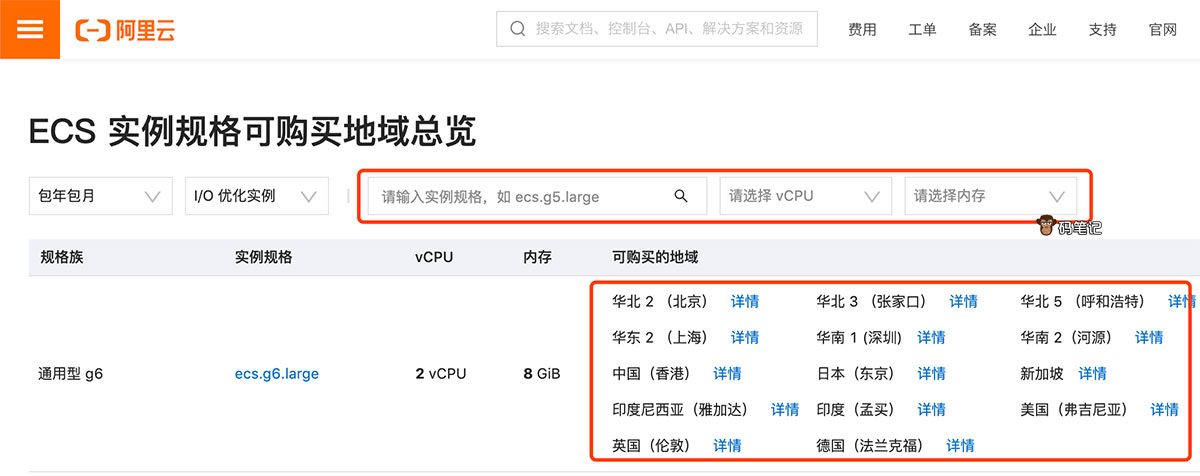Go to 备案 in the top navigation
Screen dimensions: 1200x476
click(982, 30)
